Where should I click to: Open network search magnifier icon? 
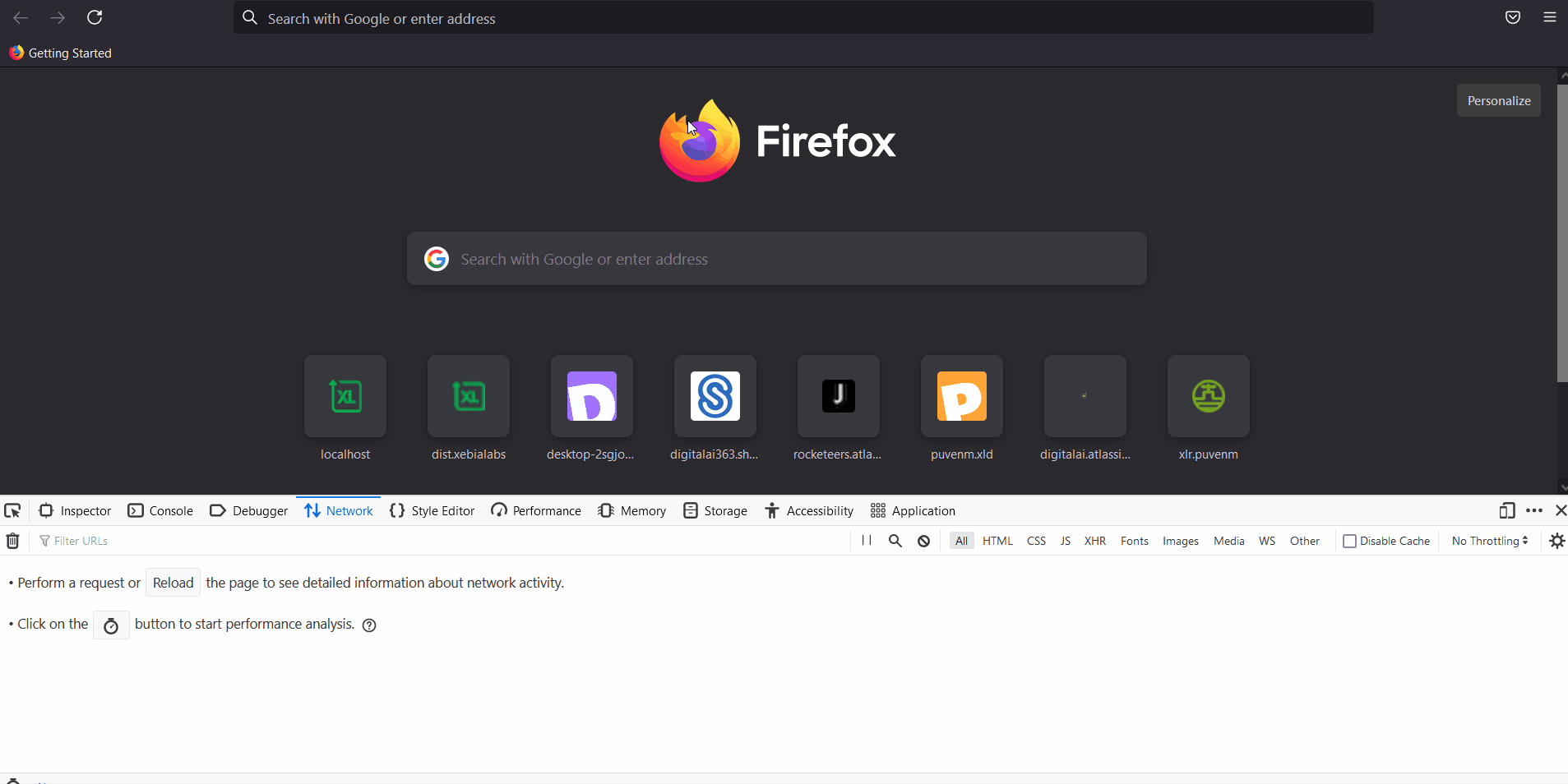[x=895, y=541]
